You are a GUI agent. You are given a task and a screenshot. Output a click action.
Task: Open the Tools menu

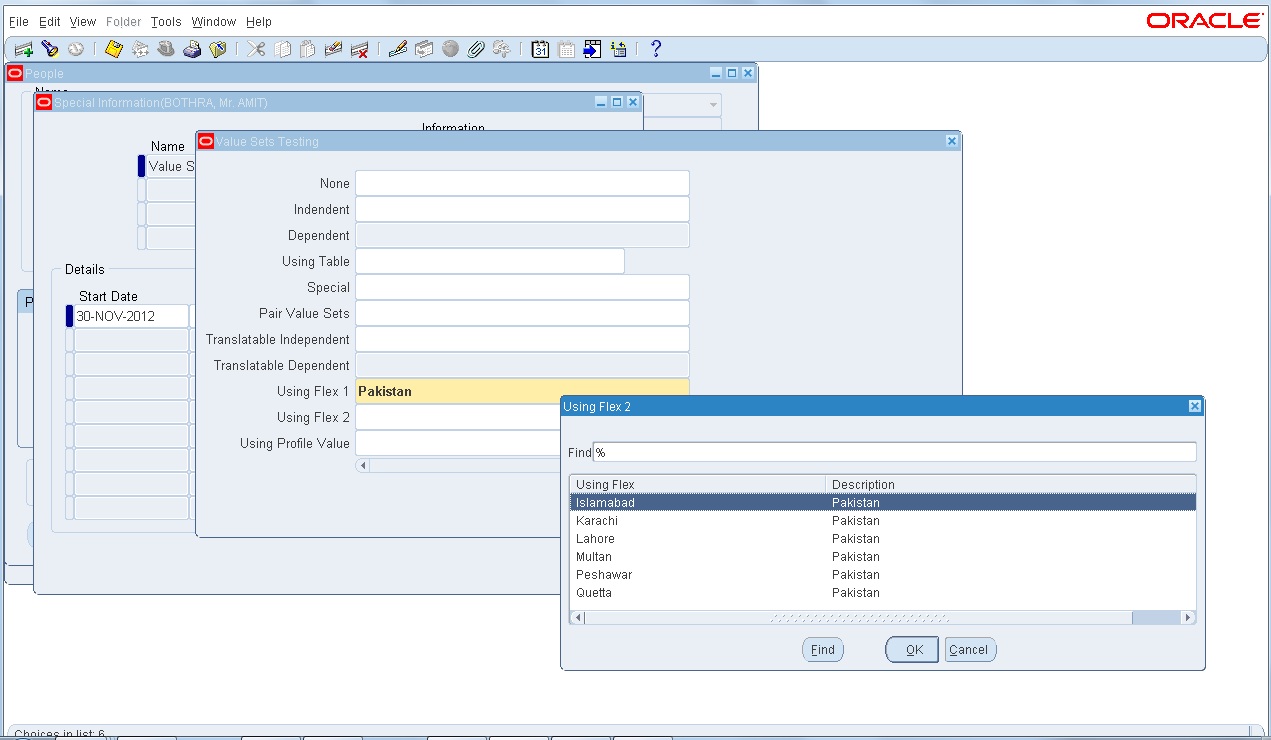coord(165,21)
